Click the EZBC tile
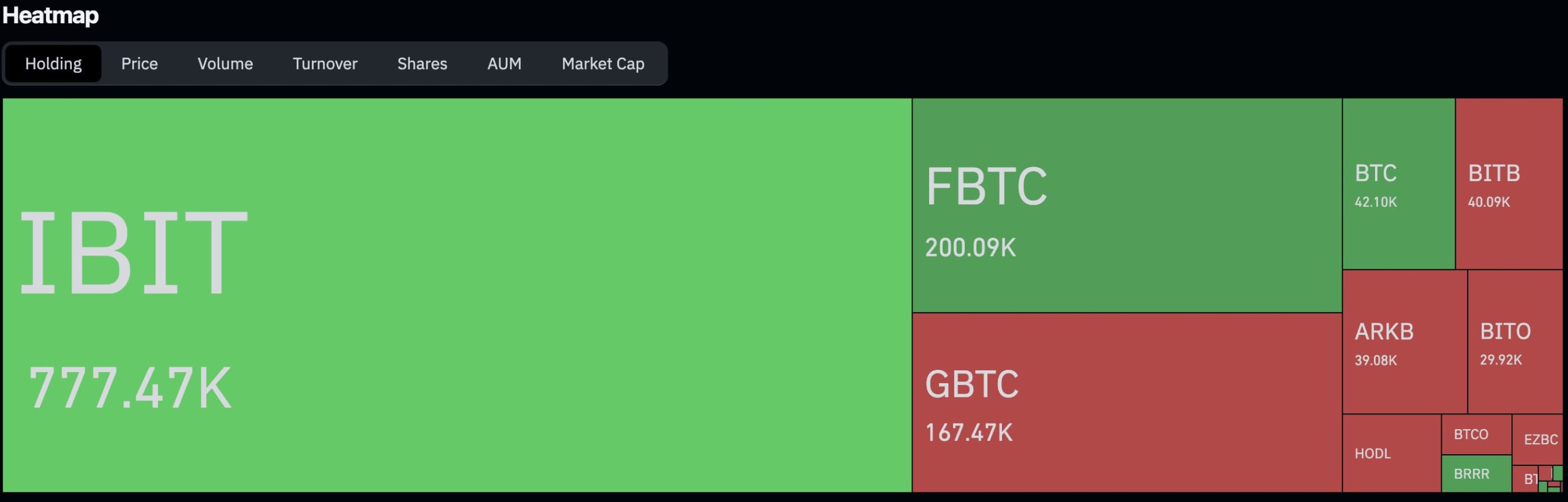The image size is (1568, 502). [1537, 440]
